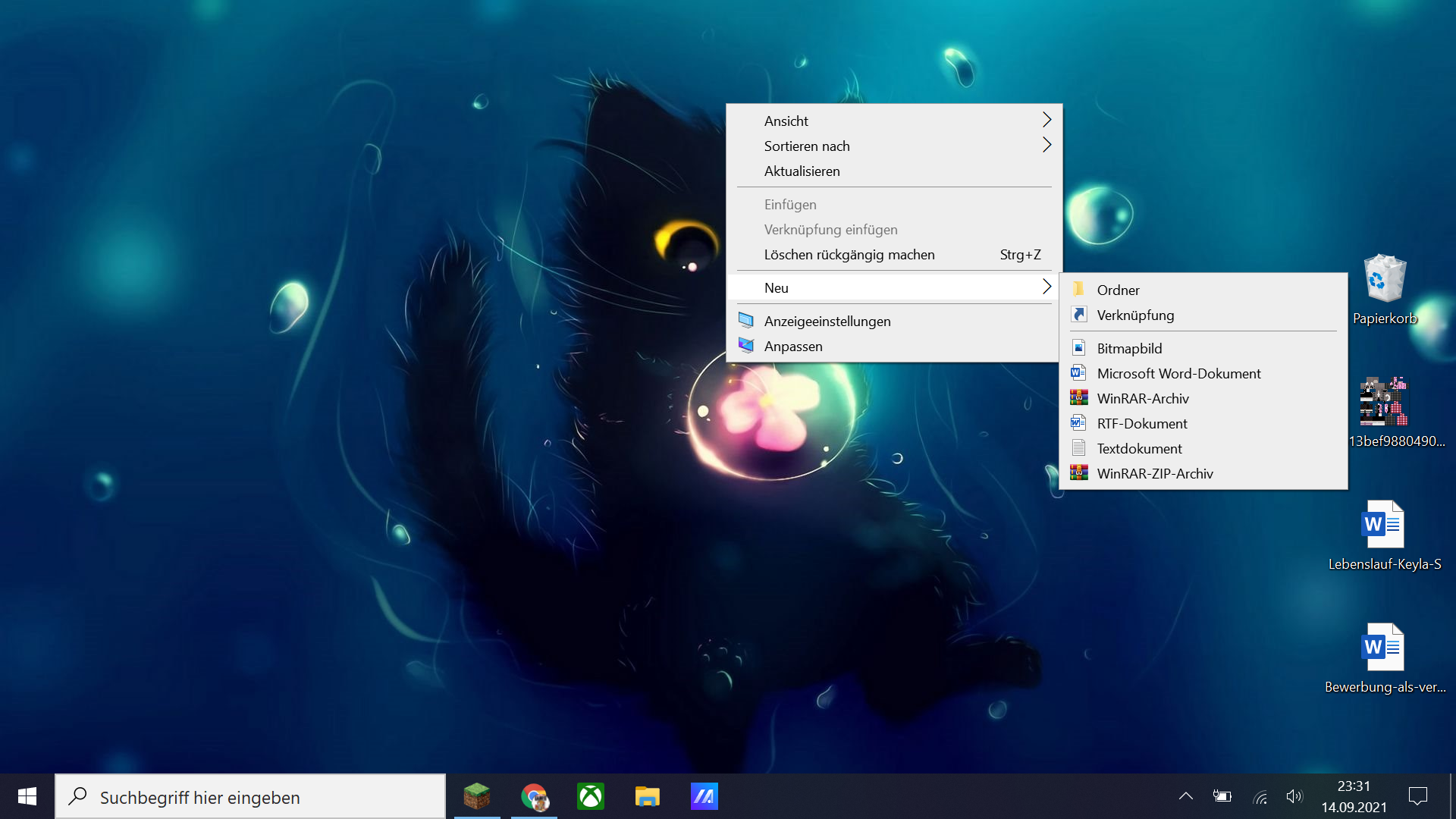
Task: Click the volume speaker tray icon
Action: point(1294,796)
